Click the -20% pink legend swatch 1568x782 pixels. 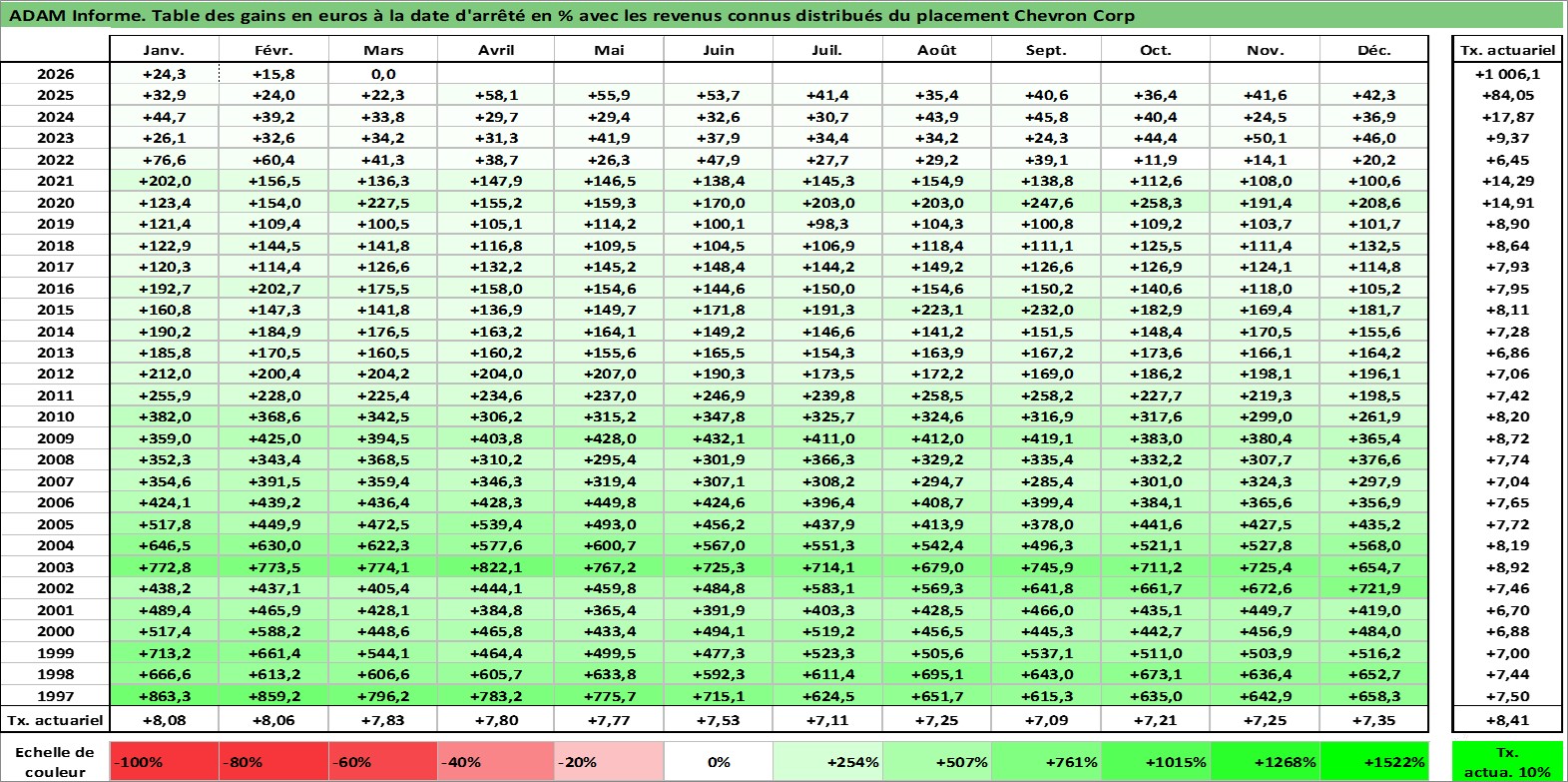click(x=609, y=762)
